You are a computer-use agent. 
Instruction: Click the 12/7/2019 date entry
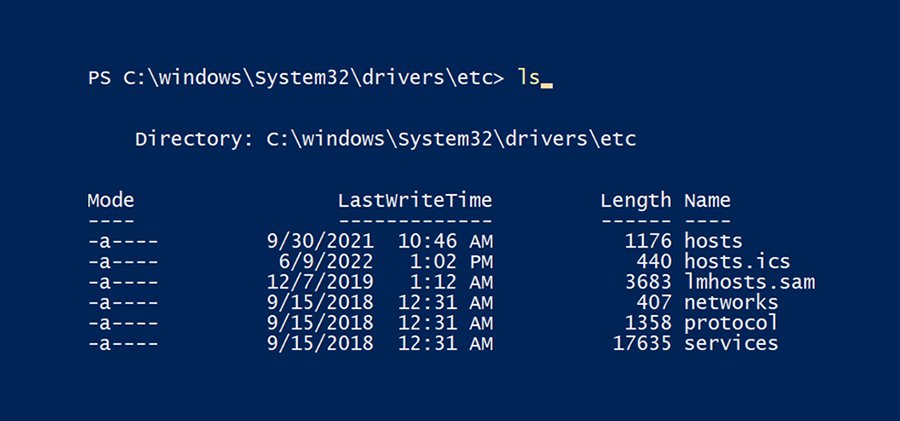[x=320, y=282]
